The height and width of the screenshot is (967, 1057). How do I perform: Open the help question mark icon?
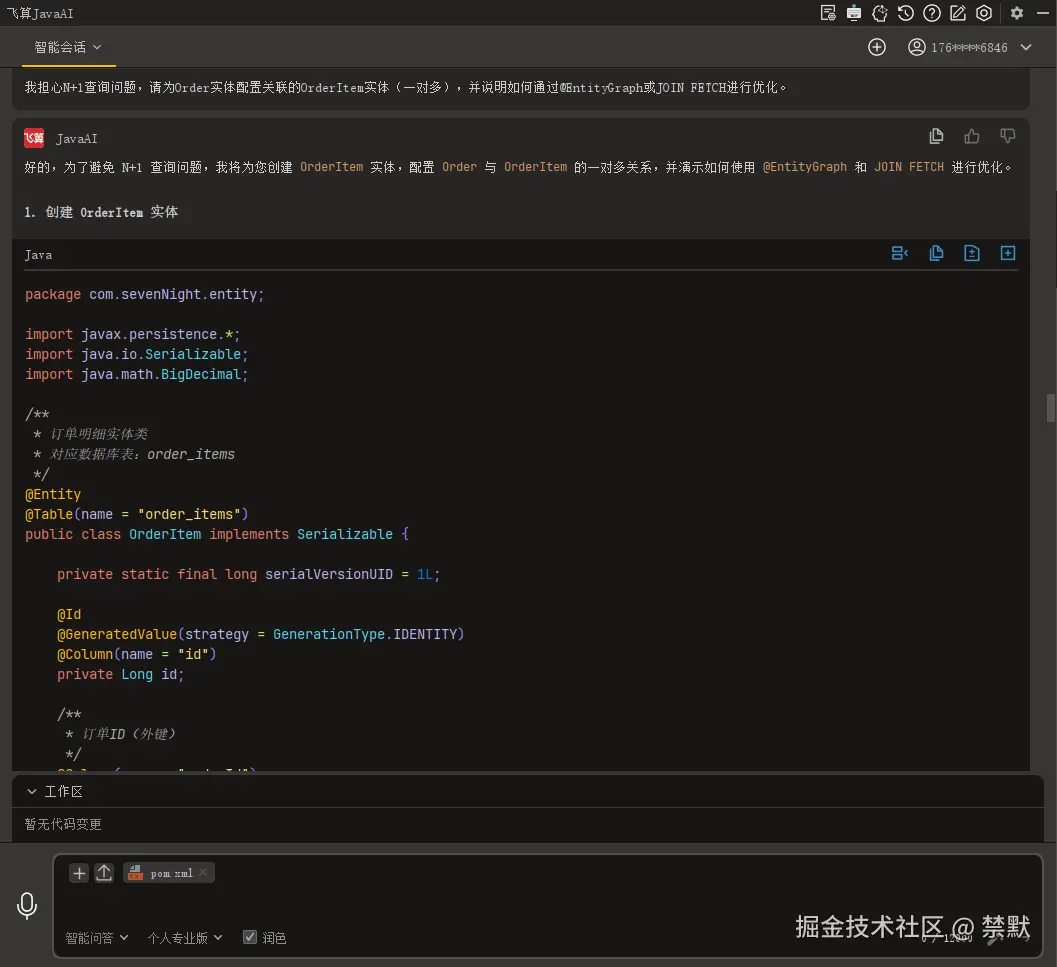[932, 13]
